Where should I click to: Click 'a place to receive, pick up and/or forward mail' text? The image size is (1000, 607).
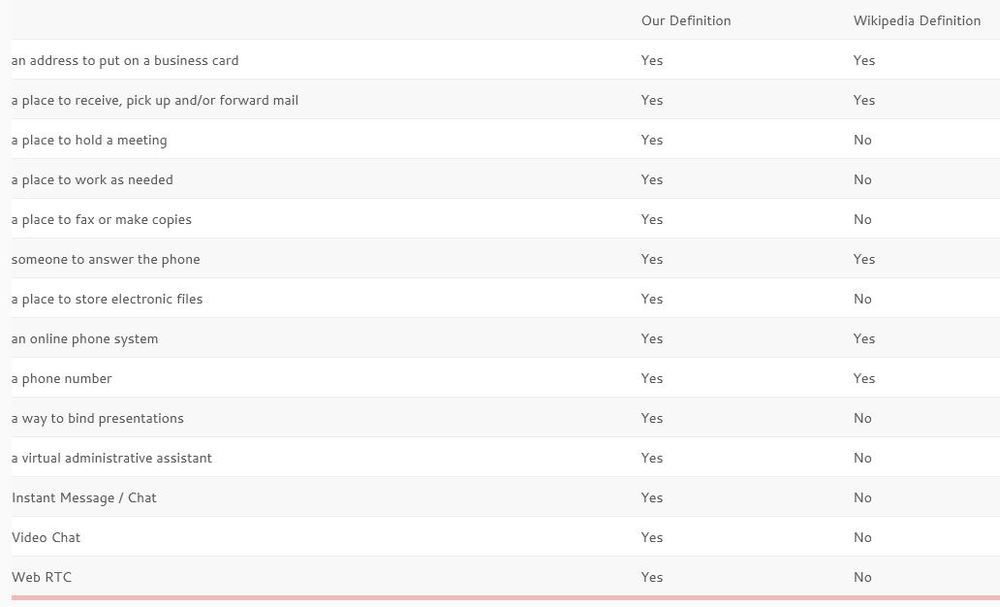click(155, 100)
